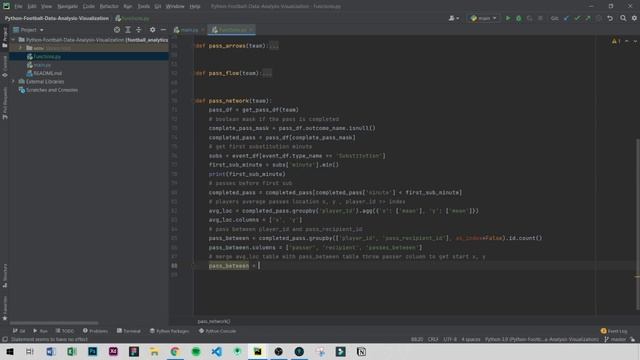Open Event Log in the bottom right
This screenshot has height=360, width=640.
click(614, 331)
